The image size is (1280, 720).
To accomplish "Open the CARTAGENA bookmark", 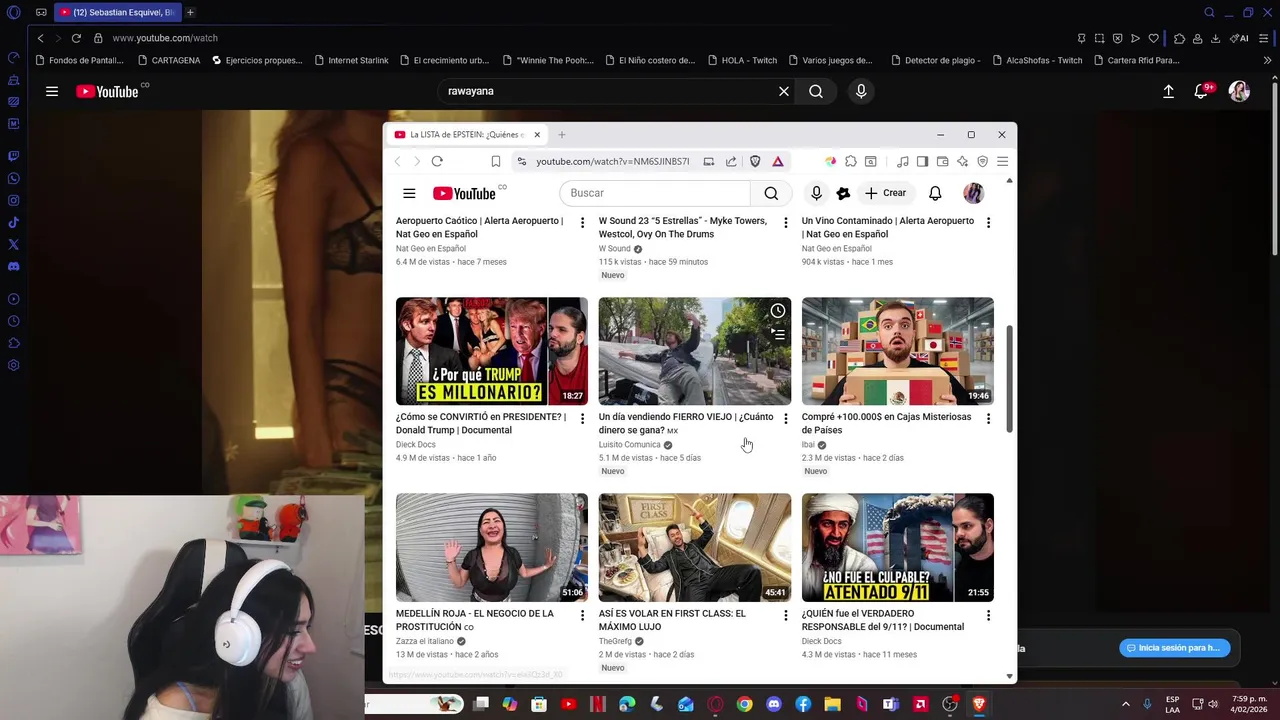I will [168, 60].
